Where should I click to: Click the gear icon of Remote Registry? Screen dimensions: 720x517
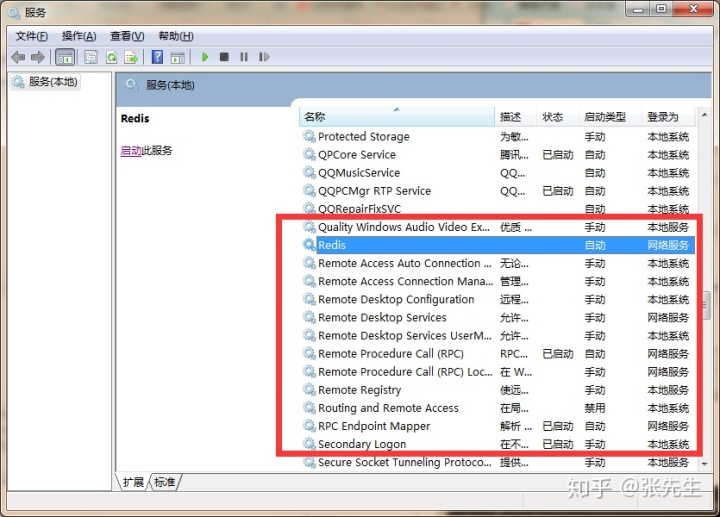[x=309, y=390]
